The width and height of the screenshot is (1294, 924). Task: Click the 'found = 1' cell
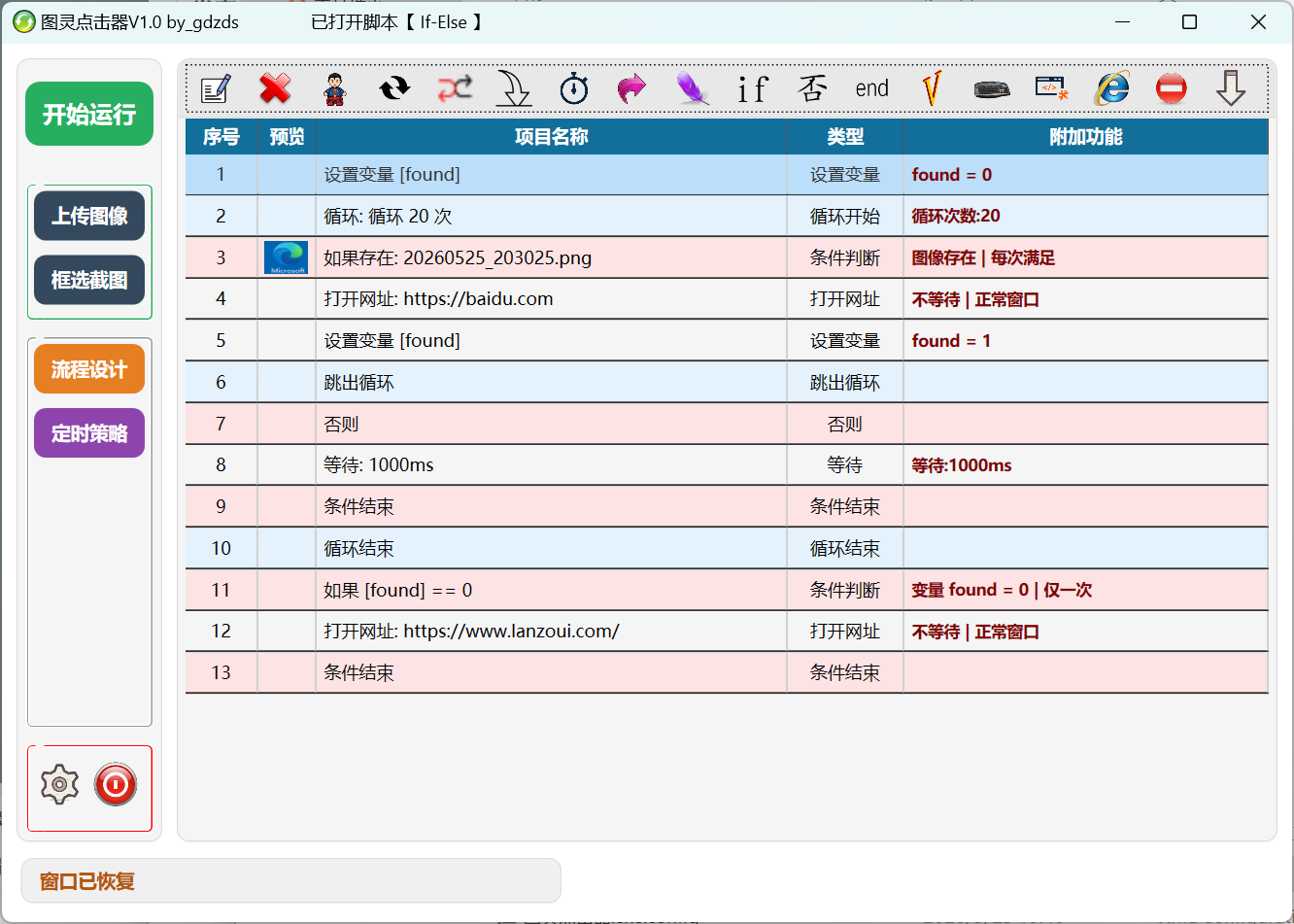coord(1086,341)
